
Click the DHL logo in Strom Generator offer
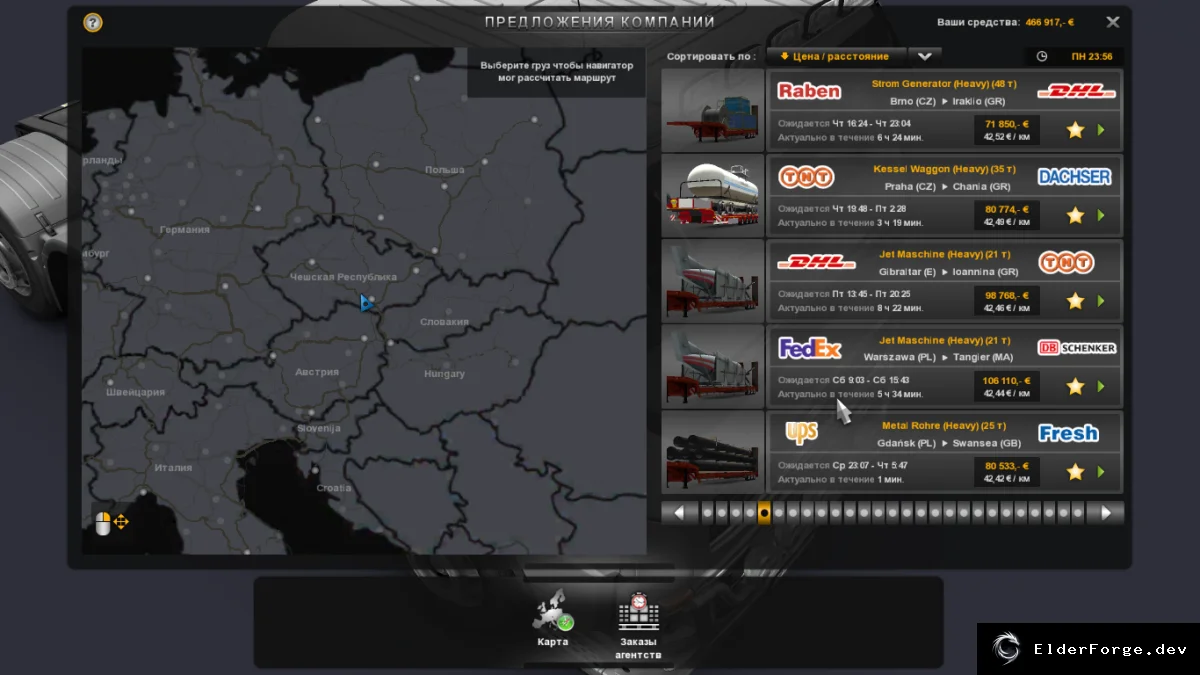1076,91
